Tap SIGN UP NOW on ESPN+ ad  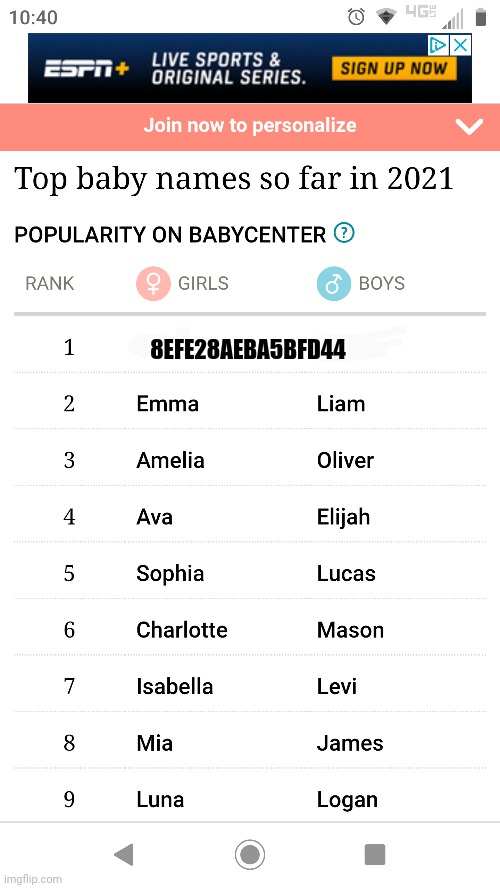coord(394,69)
